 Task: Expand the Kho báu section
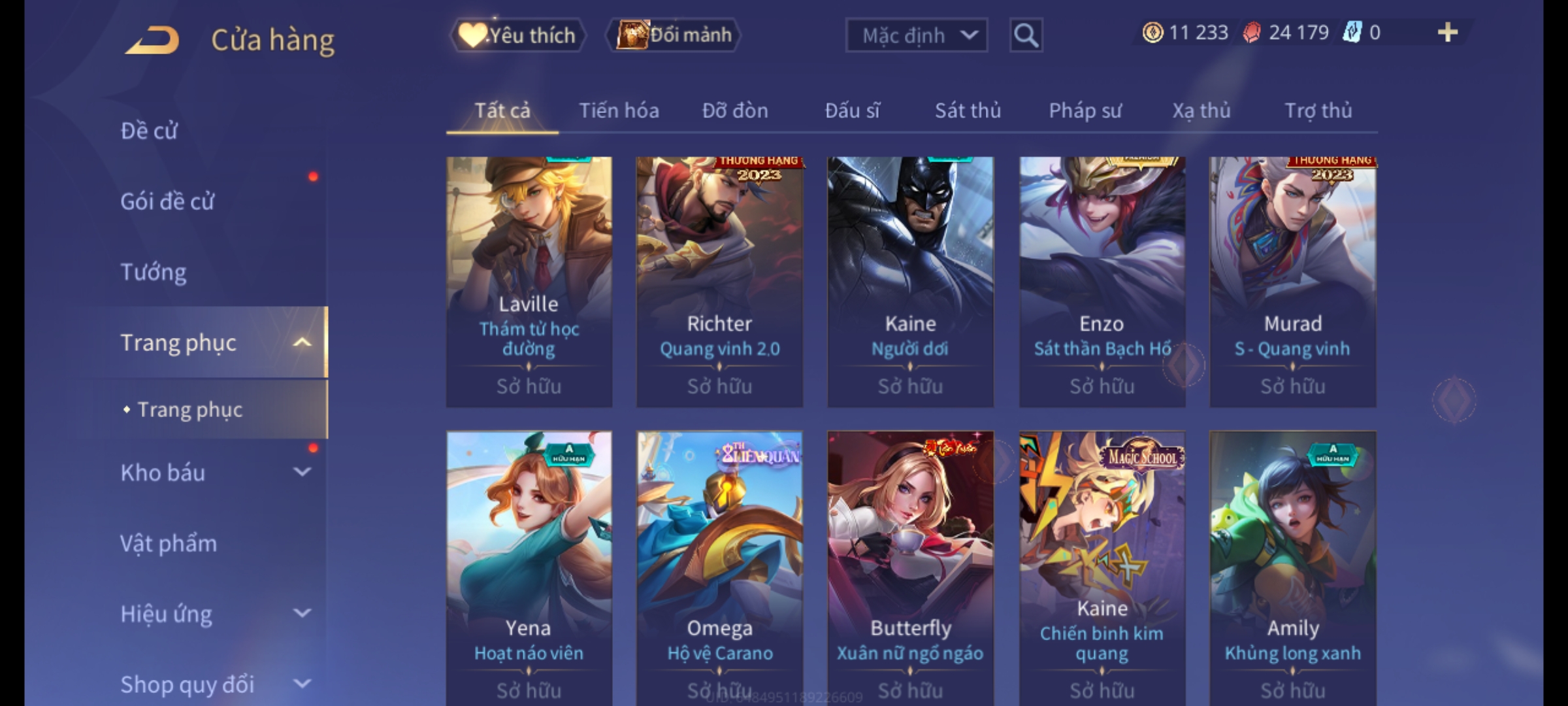tap(302, 472)
